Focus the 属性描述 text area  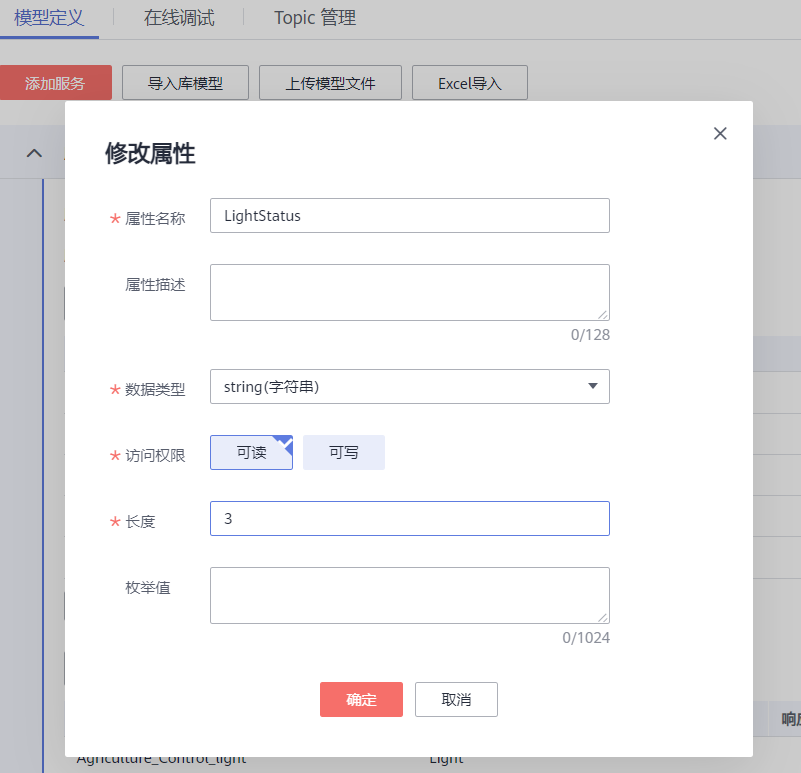coord(410,292)
